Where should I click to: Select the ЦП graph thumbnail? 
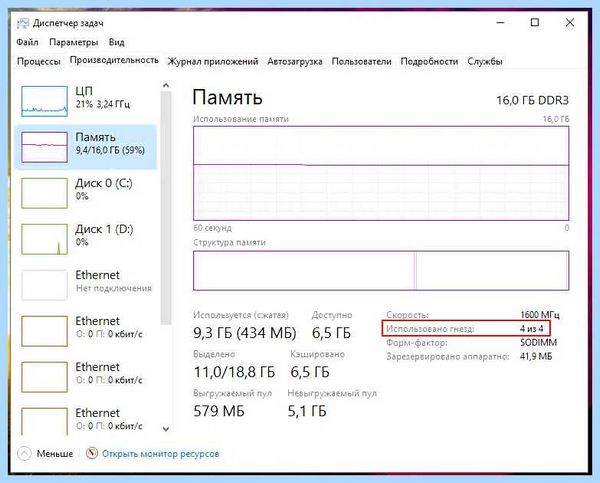(x=44, y=101)
